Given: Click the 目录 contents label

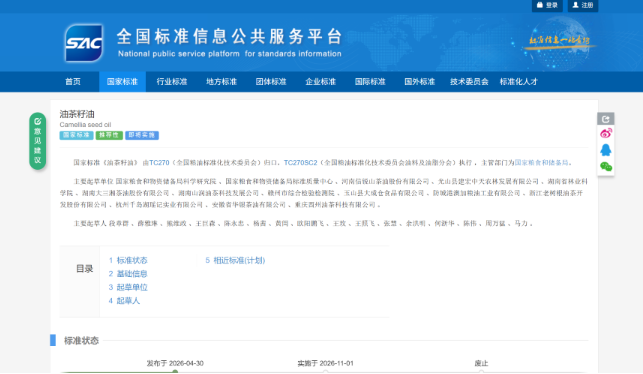Looking at the screenshot, I should (x=84, y=269).
